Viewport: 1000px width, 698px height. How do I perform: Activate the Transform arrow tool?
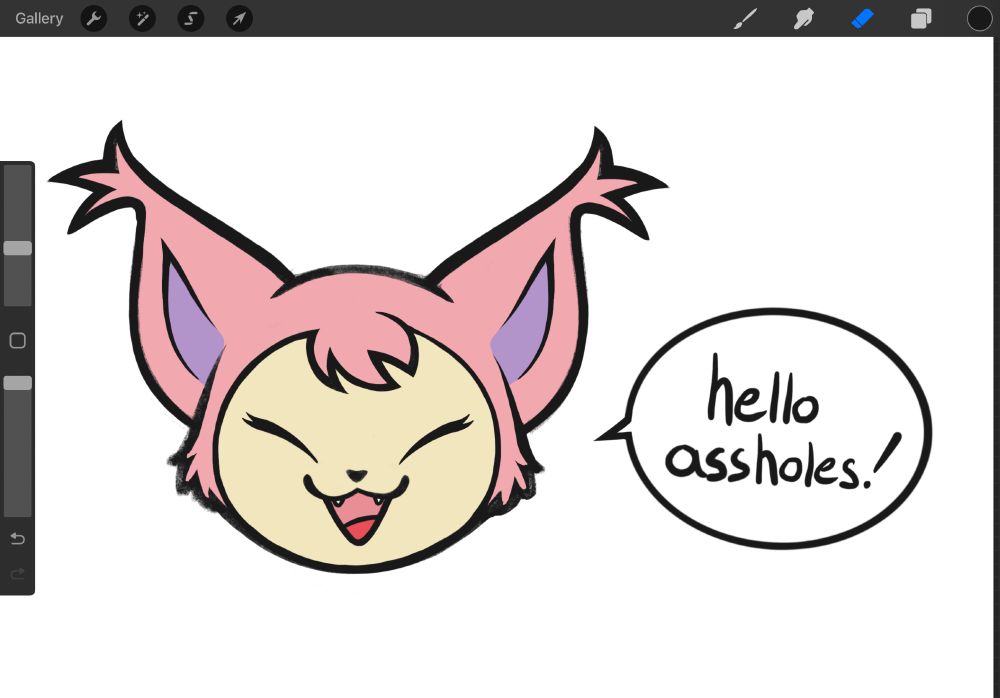point(239,19)
